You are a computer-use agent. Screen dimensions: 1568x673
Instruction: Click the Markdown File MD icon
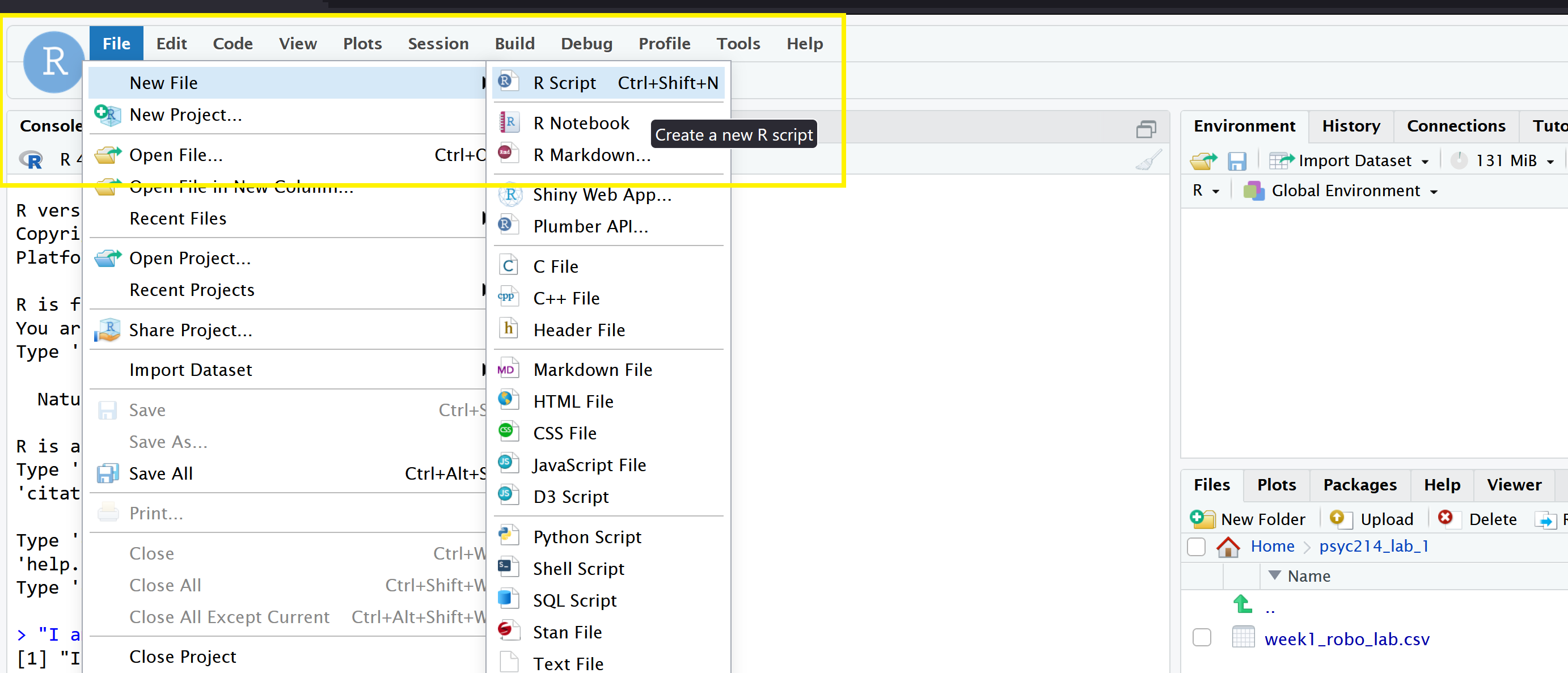tap(508, 369)
